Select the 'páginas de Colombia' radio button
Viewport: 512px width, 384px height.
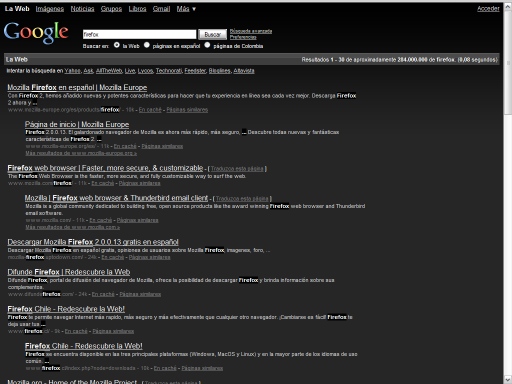pos(207,45)
